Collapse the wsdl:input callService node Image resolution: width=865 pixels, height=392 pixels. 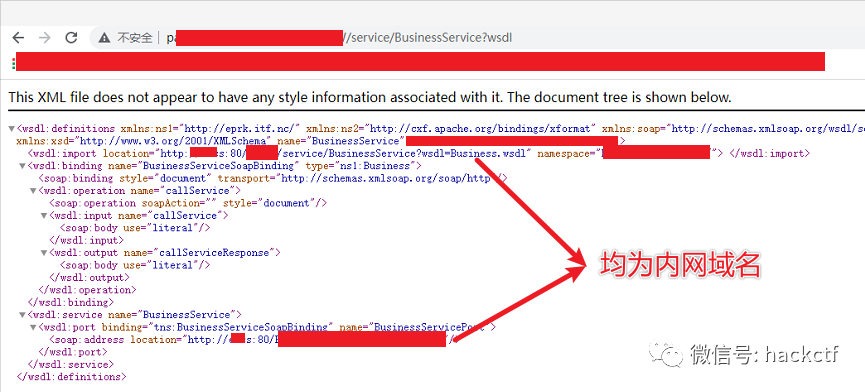[44, 216]
